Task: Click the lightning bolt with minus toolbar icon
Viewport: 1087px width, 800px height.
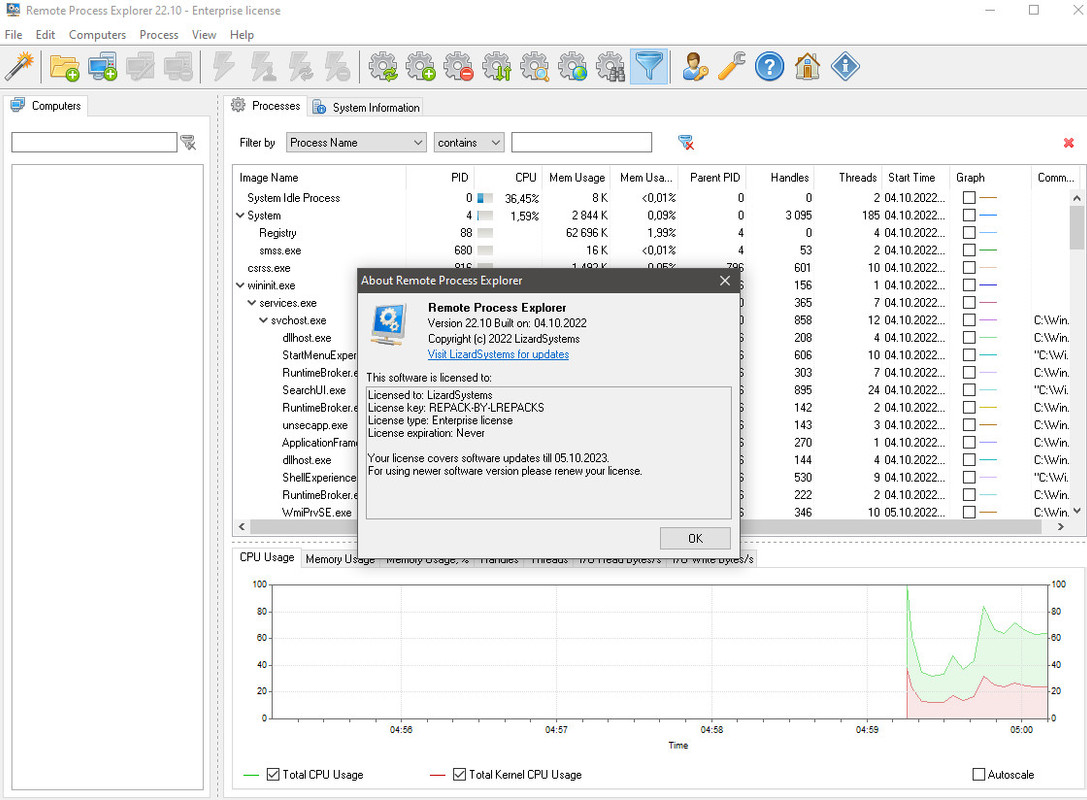Action: [338, 67]
